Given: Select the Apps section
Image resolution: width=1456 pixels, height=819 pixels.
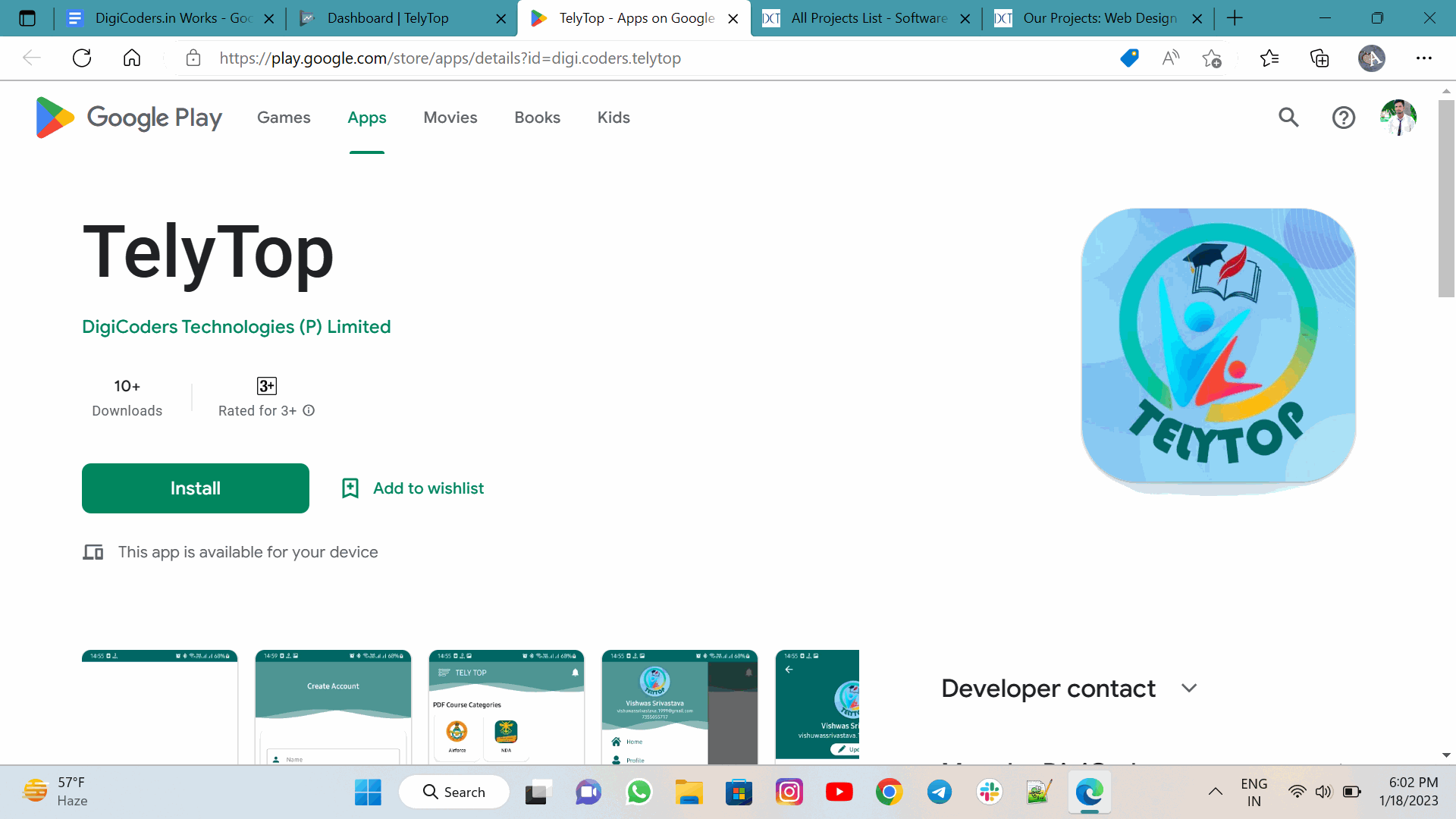Looking at the screenshot, I should (x=367, y=118).
